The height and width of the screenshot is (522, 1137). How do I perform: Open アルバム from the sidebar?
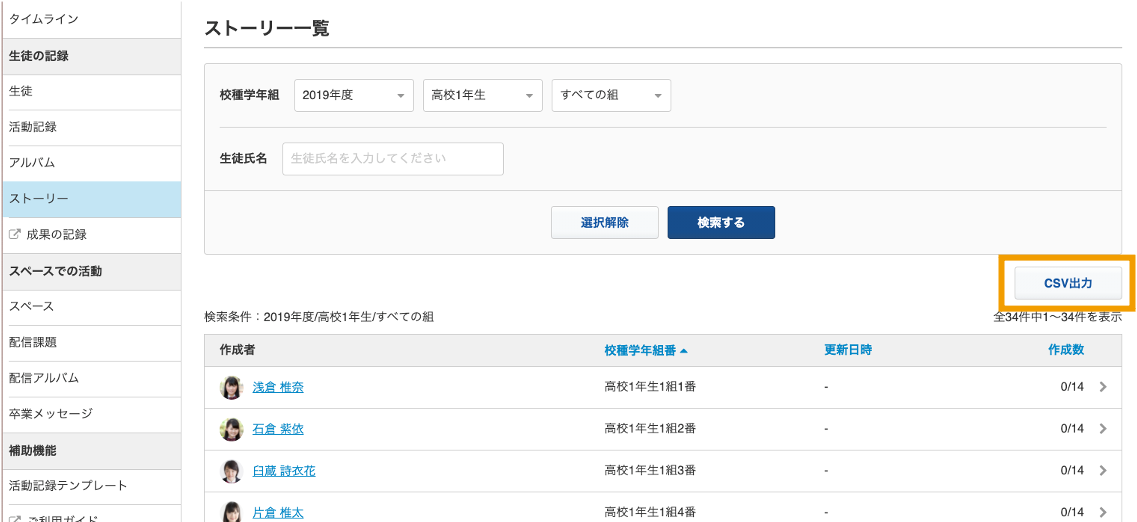click(92, 163)
